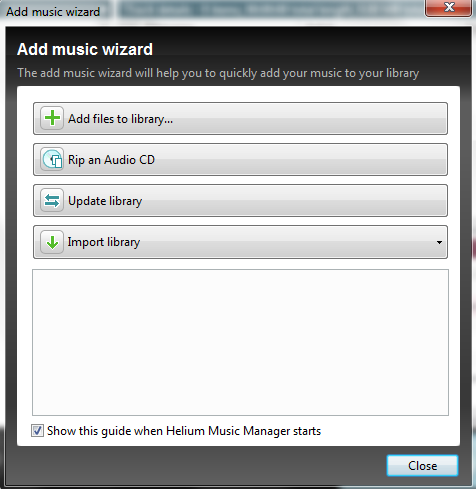Uncheck 'Show this guide' startup checkbox
This screenshot has width=476, height=489.
click(x=37, y=430)
